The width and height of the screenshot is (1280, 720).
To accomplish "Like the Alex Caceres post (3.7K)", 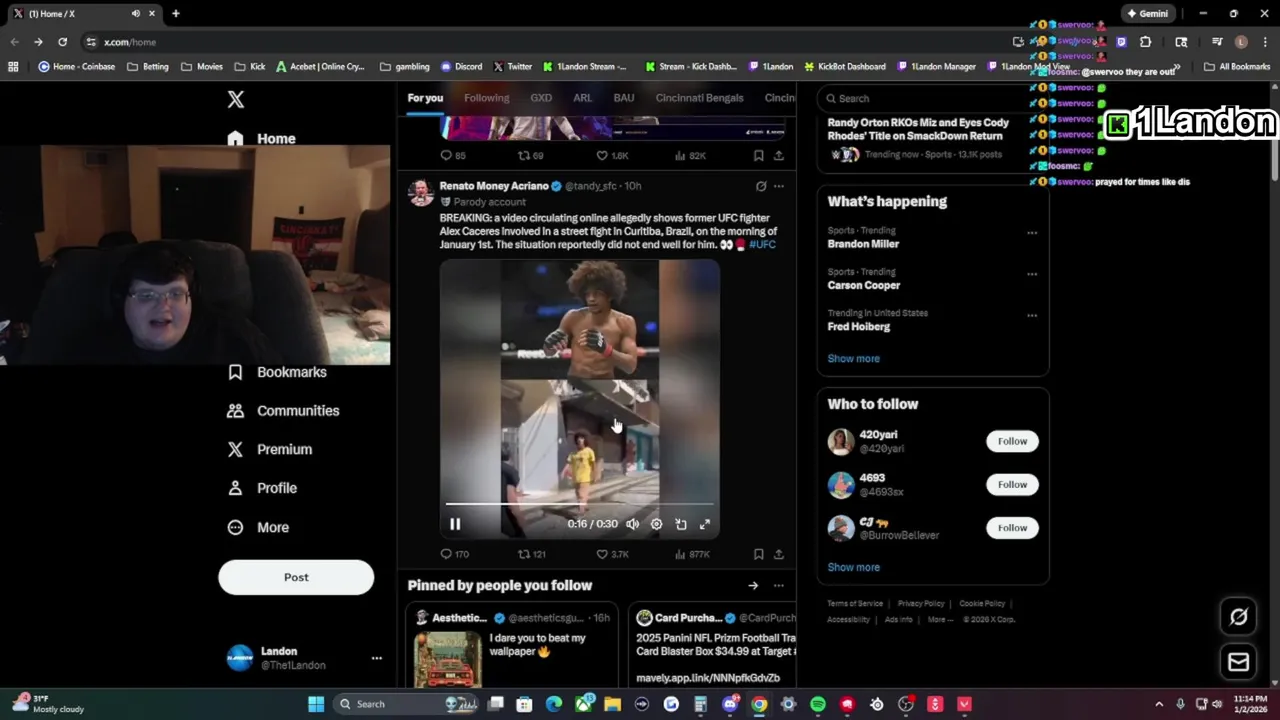I will click(x=612, y=554).
